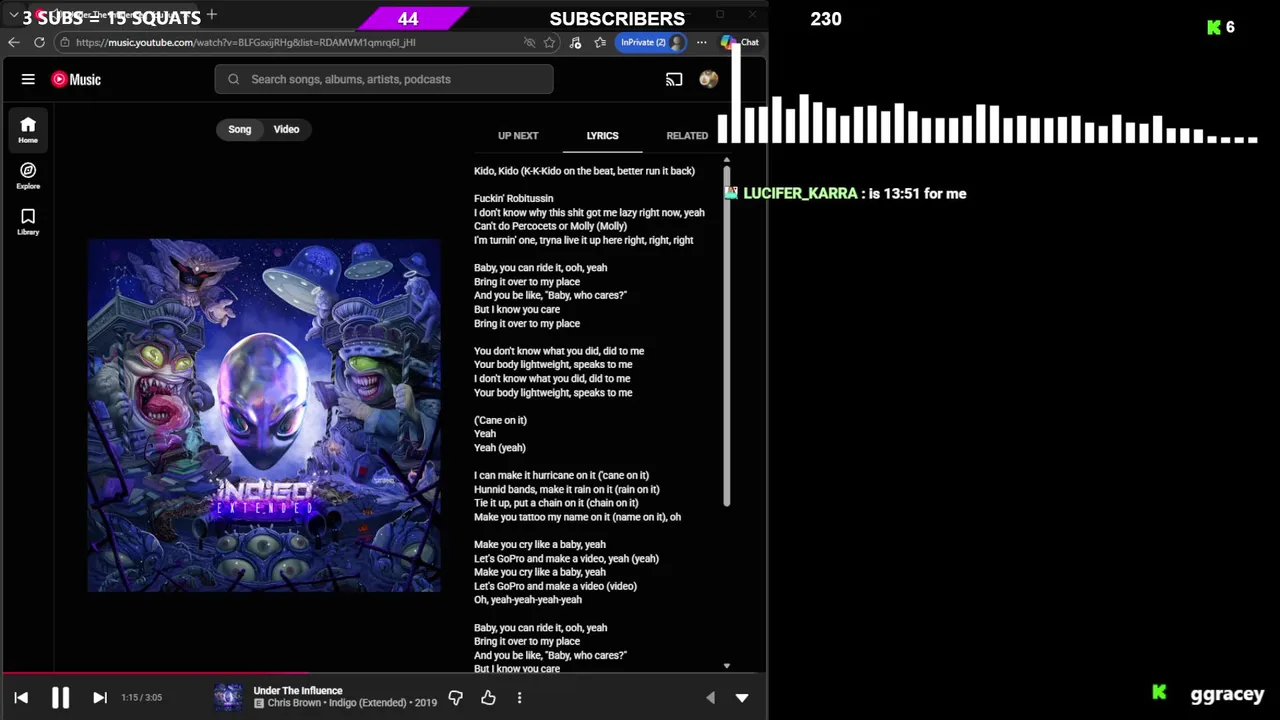Open a new browser tab
The height and width of the screenshot is (720, 1280).
pos(211,15)
